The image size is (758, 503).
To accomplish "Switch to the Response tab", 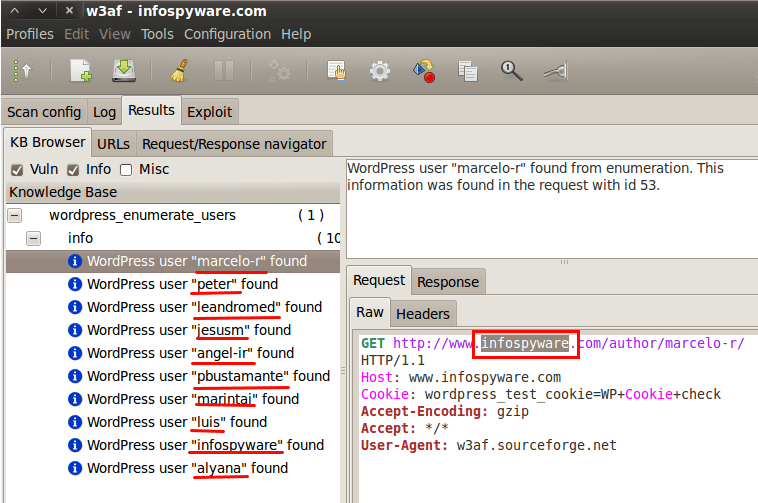I will tap(449, 282).
